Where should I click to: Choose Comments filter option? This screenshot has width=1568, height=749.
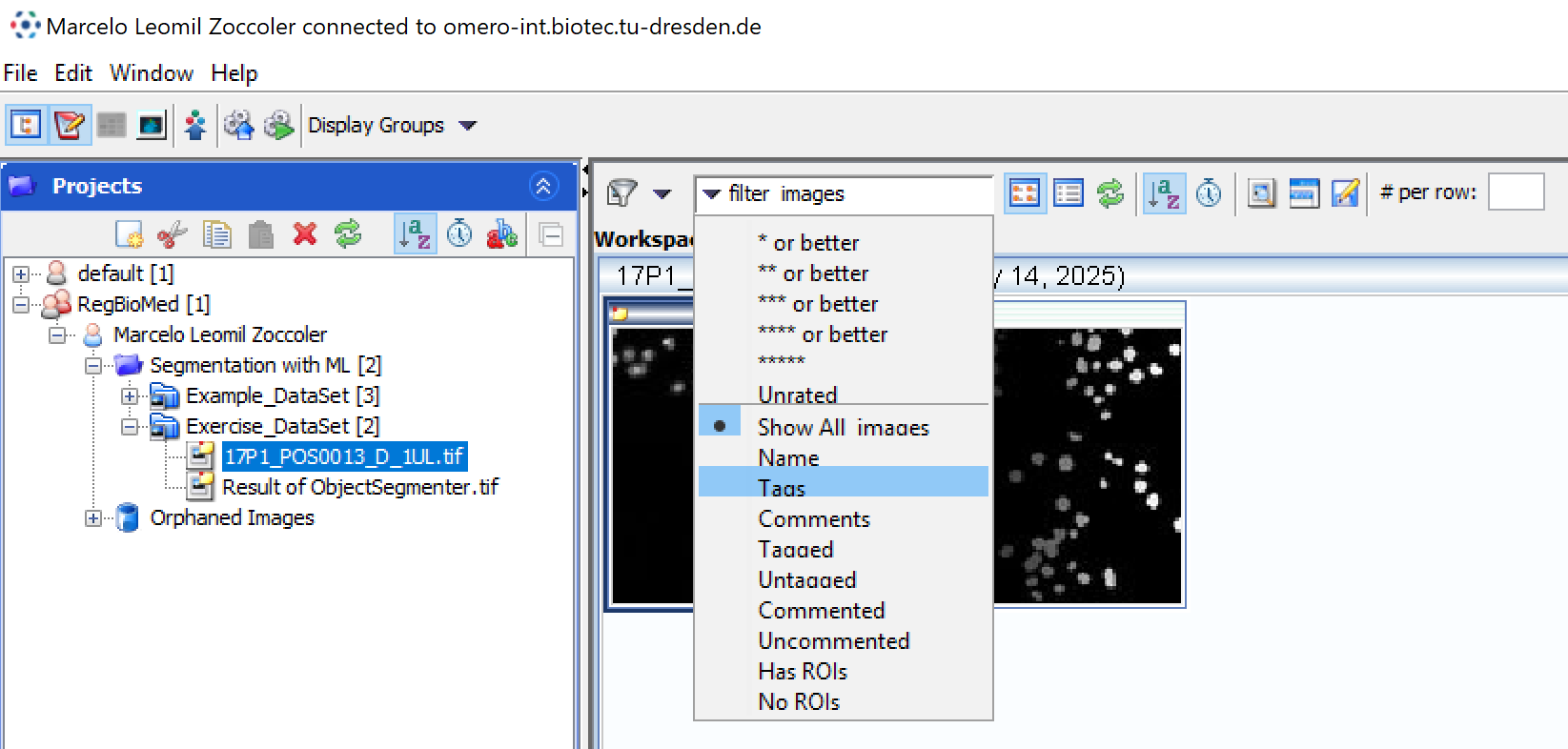[844, 519]
